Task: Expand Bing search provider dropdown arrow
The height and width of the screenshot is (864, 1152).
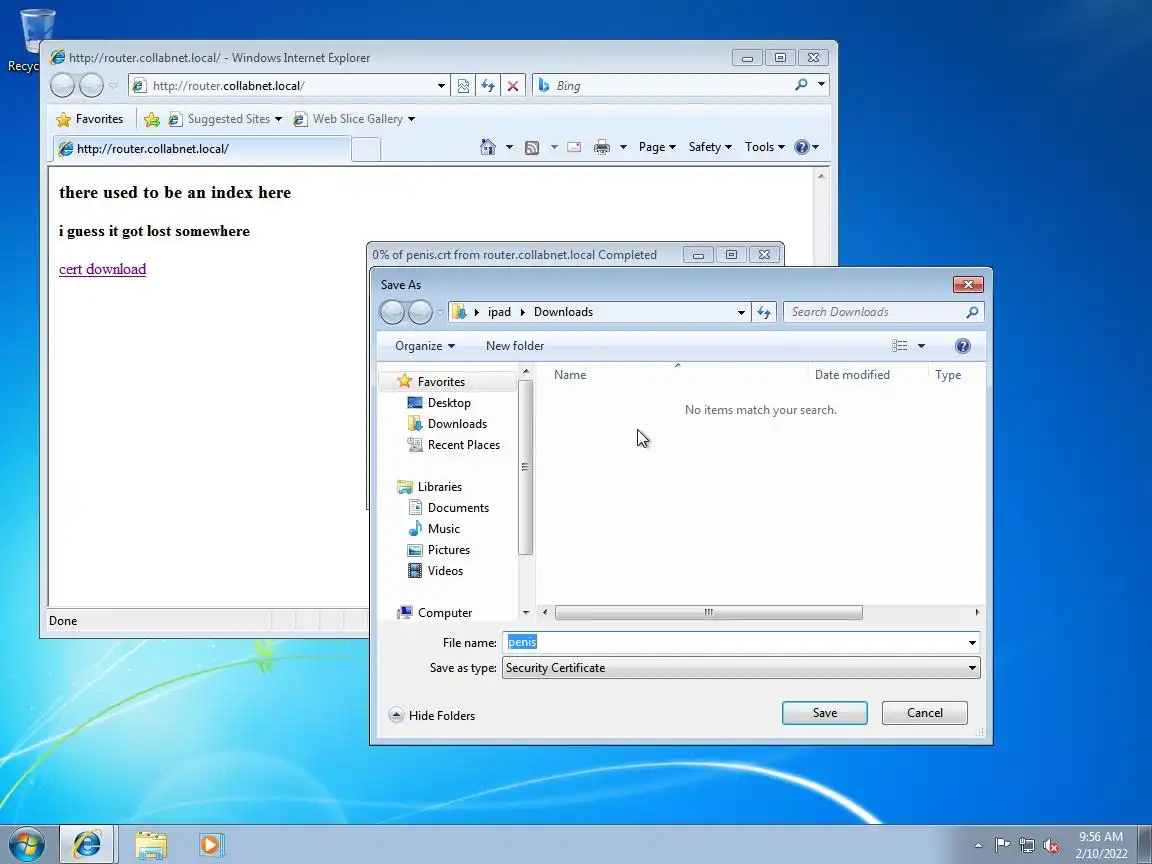Action: coord(821,85)
